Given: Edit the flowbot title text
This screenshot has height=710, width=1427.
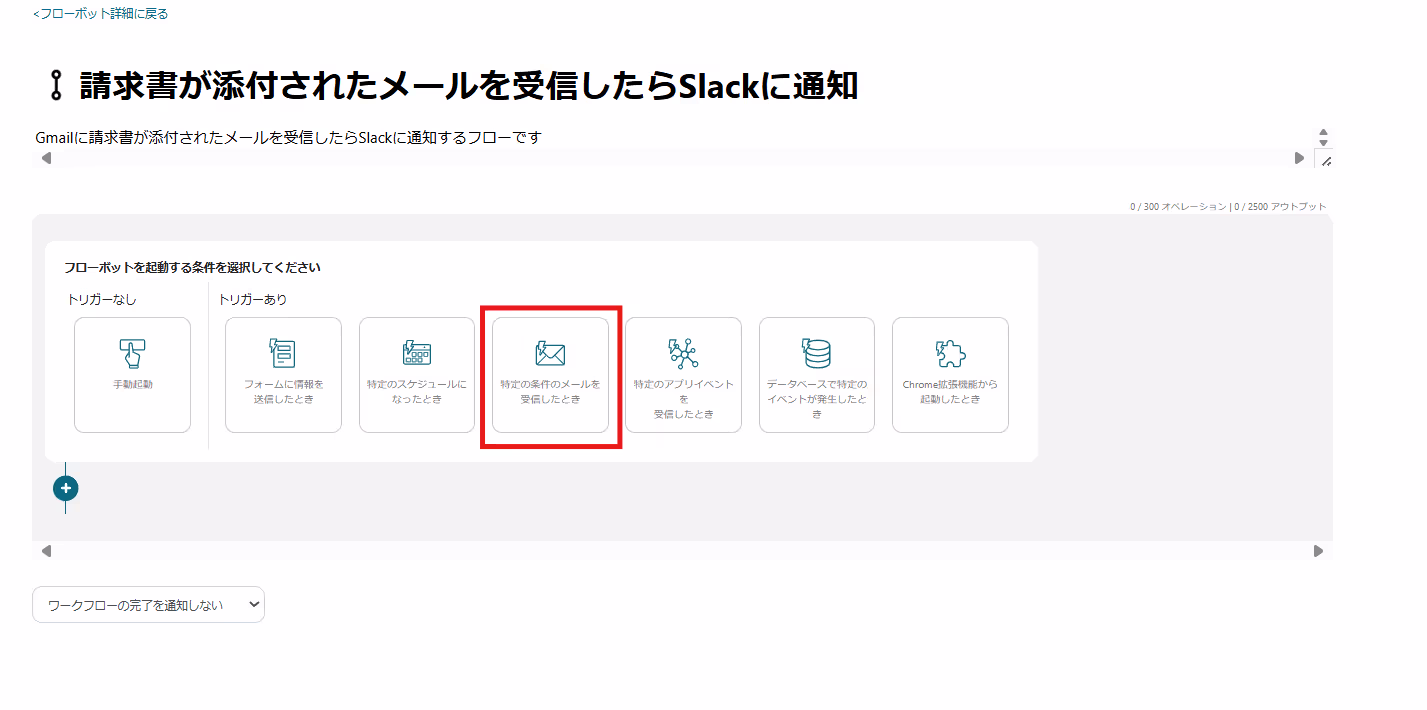Looking at the screenshot, I should tap(468, 86).
